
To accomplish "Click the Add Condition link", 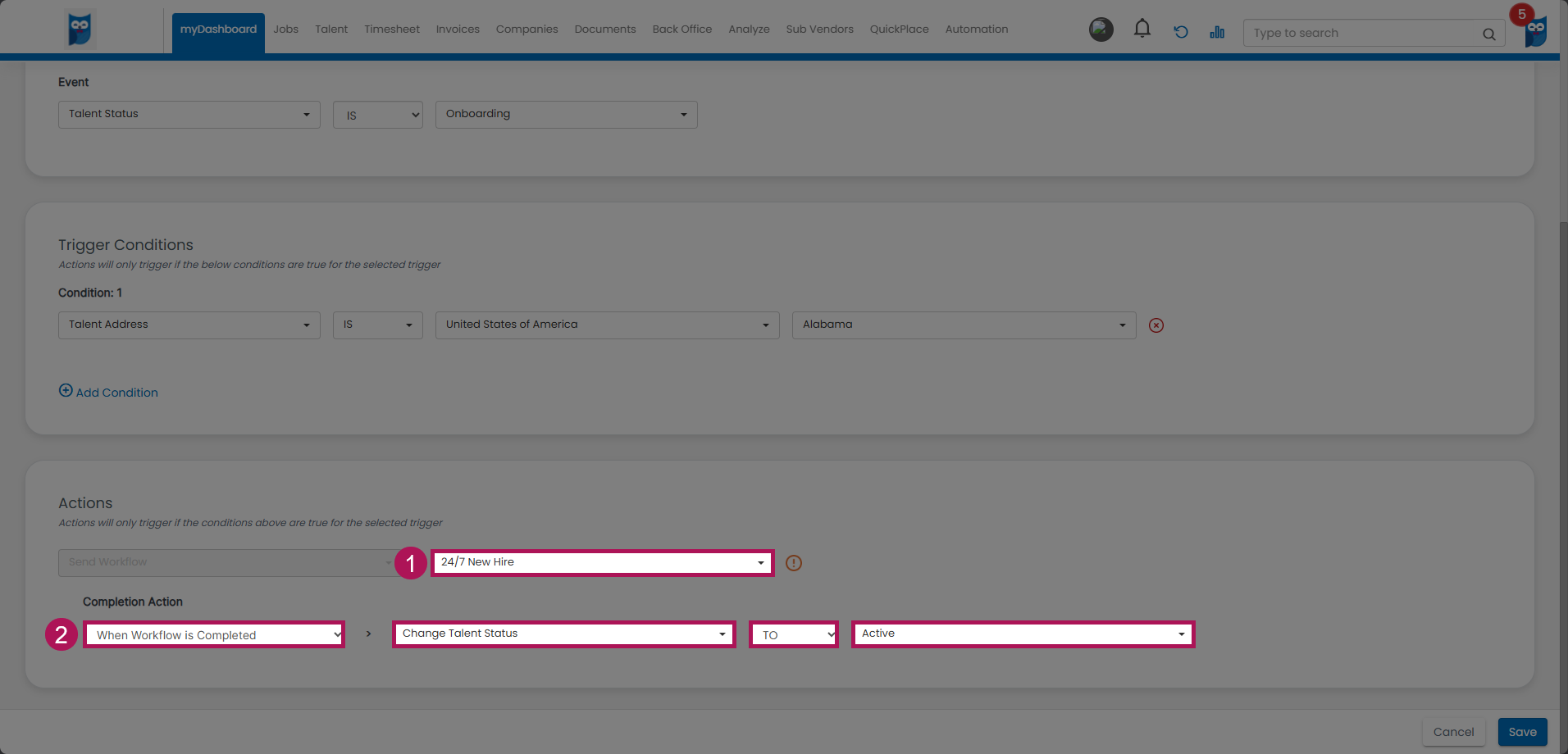I will pyautogui.click(x=116, y=393).
